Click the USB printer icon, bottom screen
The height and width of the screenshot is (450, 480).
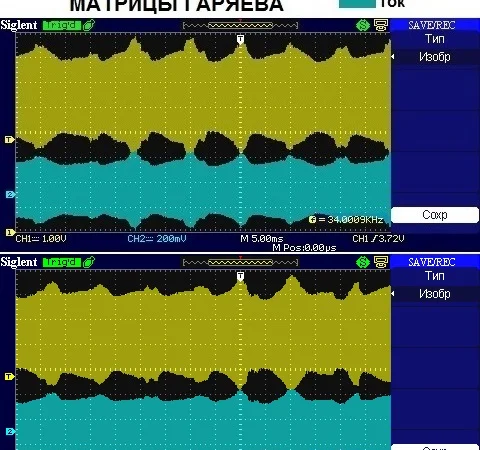pos(381,262)
